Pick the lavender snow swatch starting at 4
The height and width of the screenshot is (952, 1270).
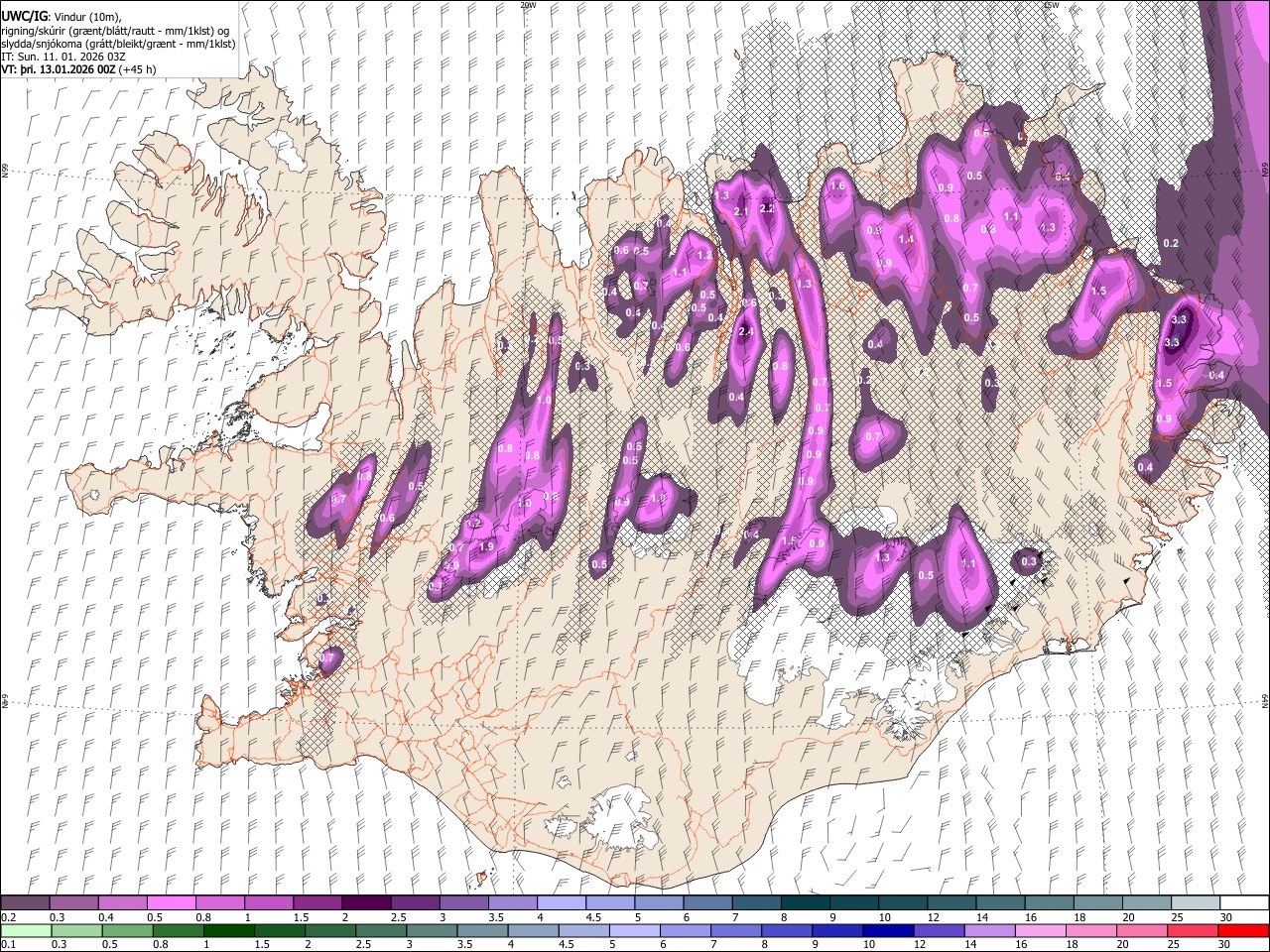(x=560, y=903)
